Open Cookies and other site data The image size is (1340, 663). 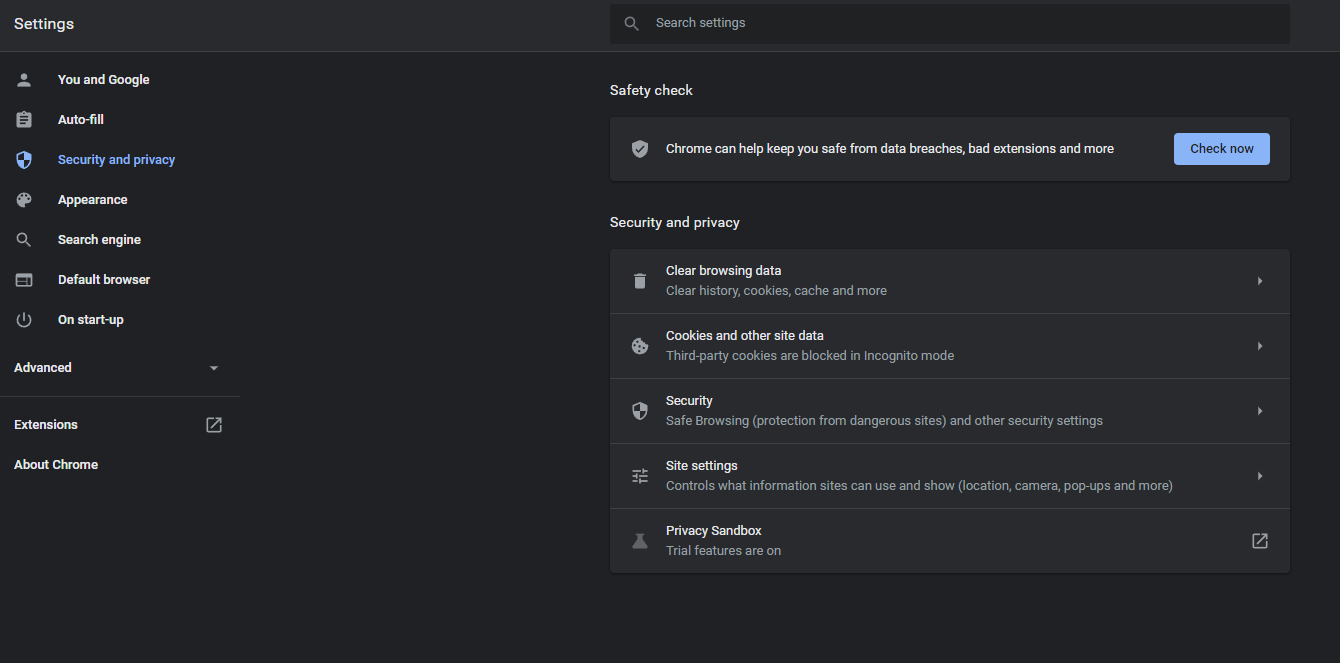coord(950,346)
